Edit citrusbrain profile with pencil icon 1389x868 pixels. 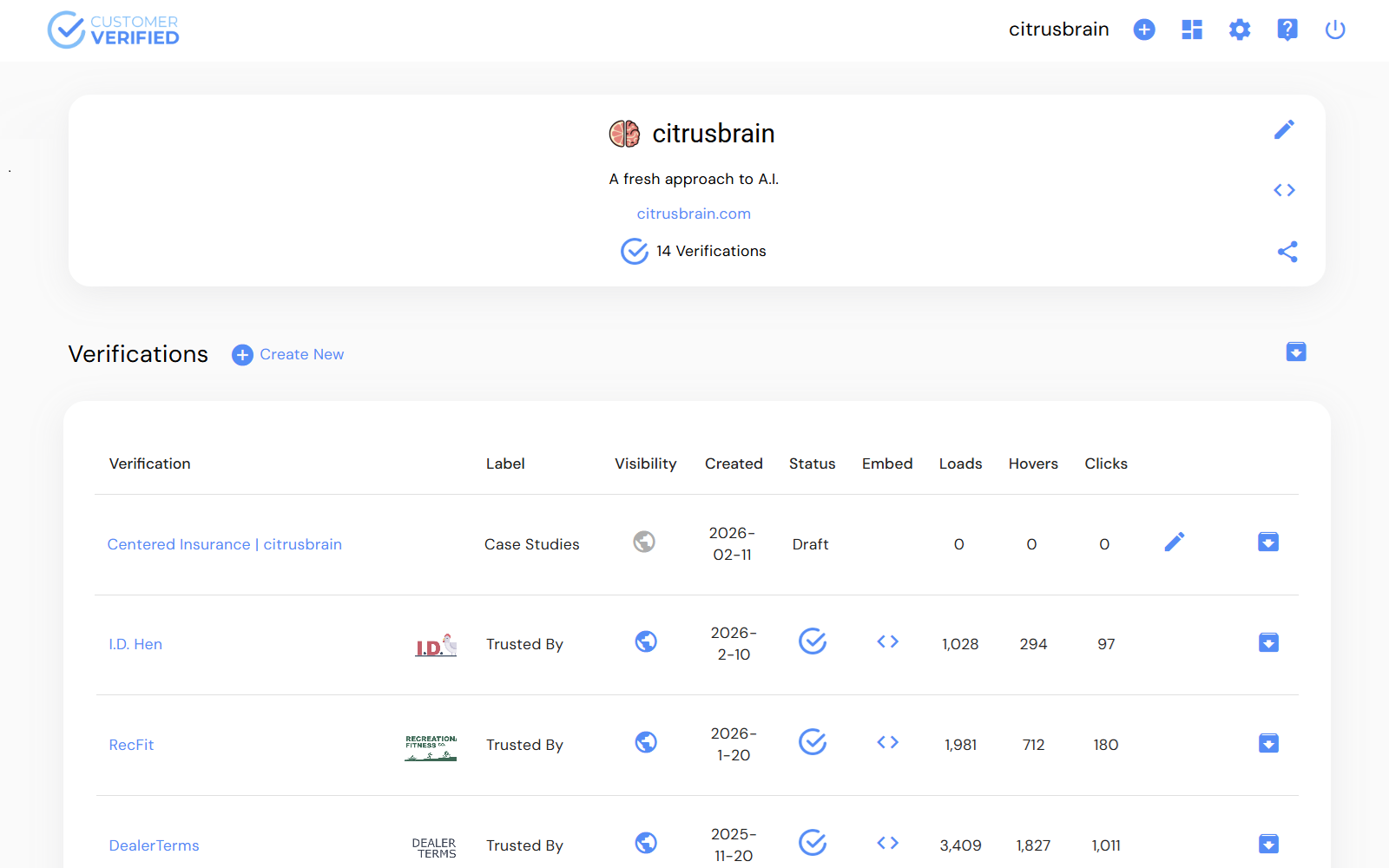tap(1285, 129)
